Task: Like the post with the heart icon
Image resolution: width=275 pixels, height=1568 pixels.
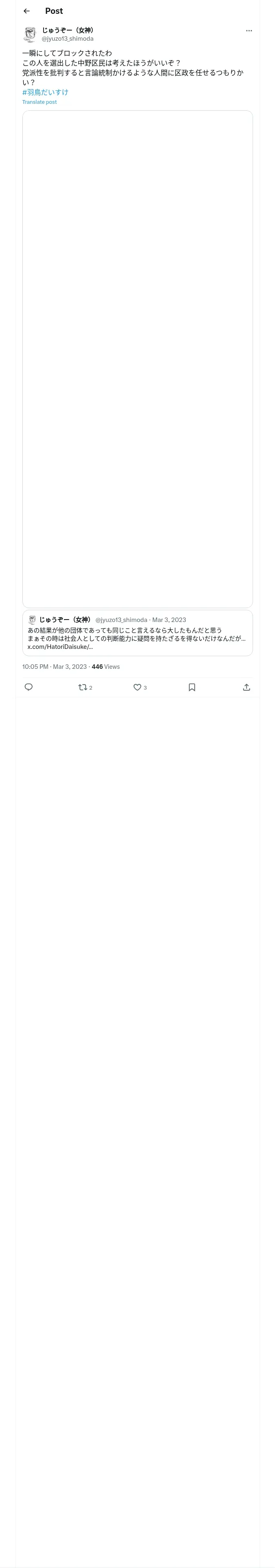Action: click(x=137, y=687)
